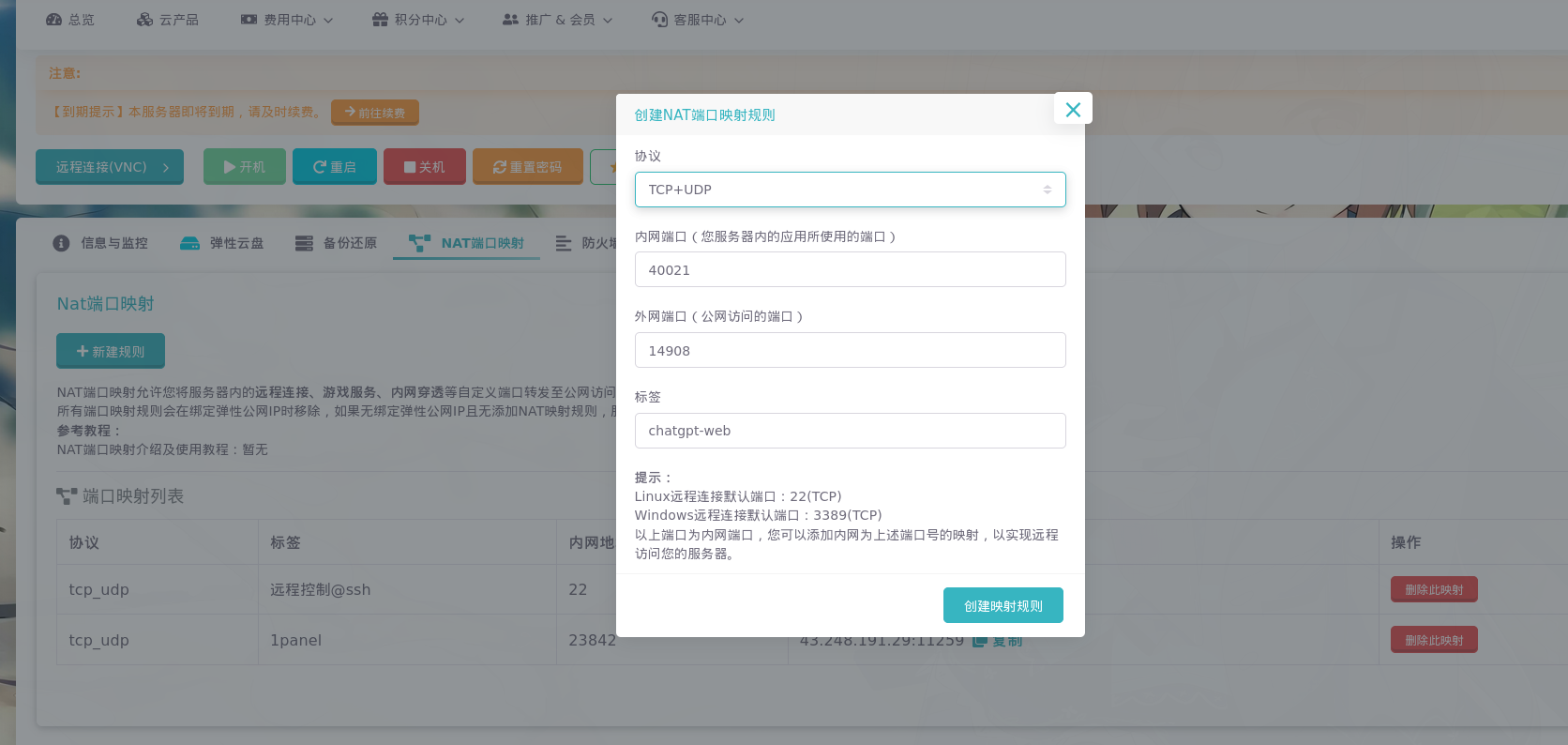
Task: Click the 端口映射列表 heading
Action: click(x=133, y=495)
